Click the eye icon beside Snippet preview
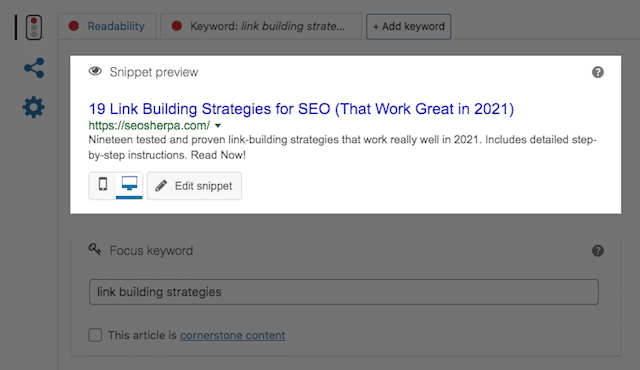 (x=95, y=71)
